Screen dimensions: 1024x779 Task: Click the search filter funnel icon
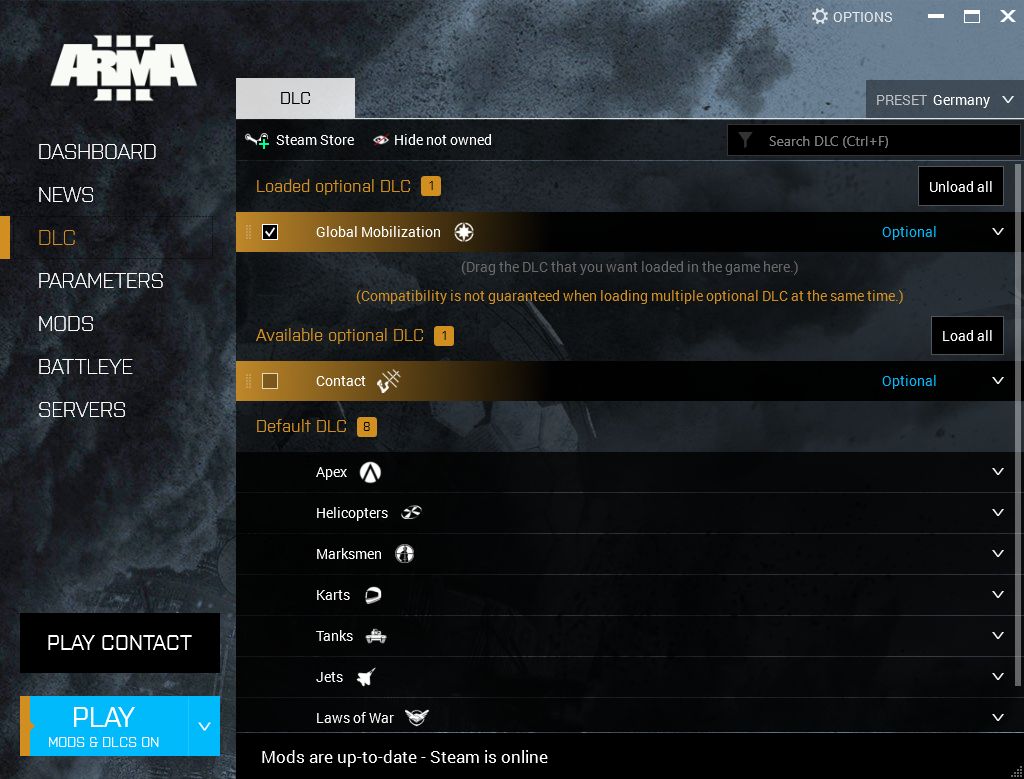tap(745, 140)
